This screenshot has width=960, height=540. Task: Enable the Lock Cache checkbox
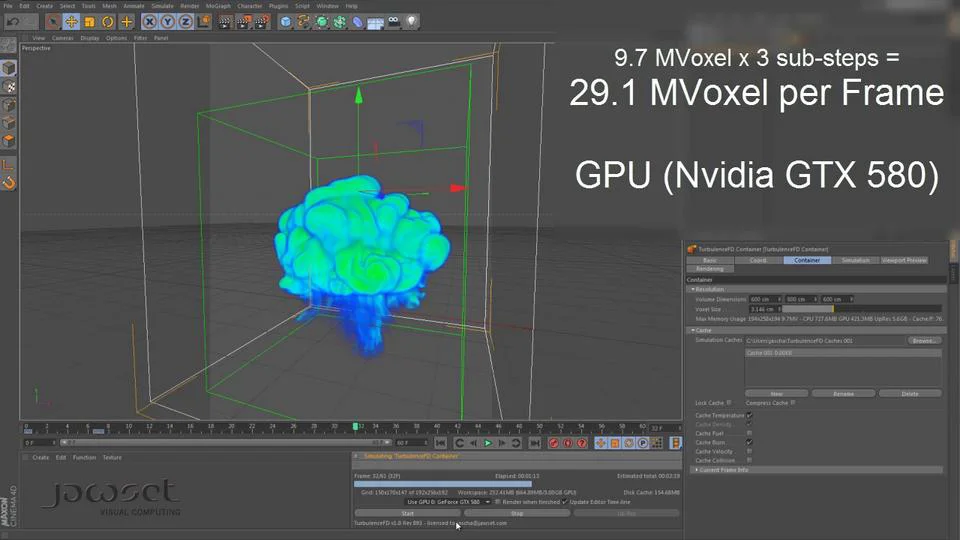[x=729, y=403]
